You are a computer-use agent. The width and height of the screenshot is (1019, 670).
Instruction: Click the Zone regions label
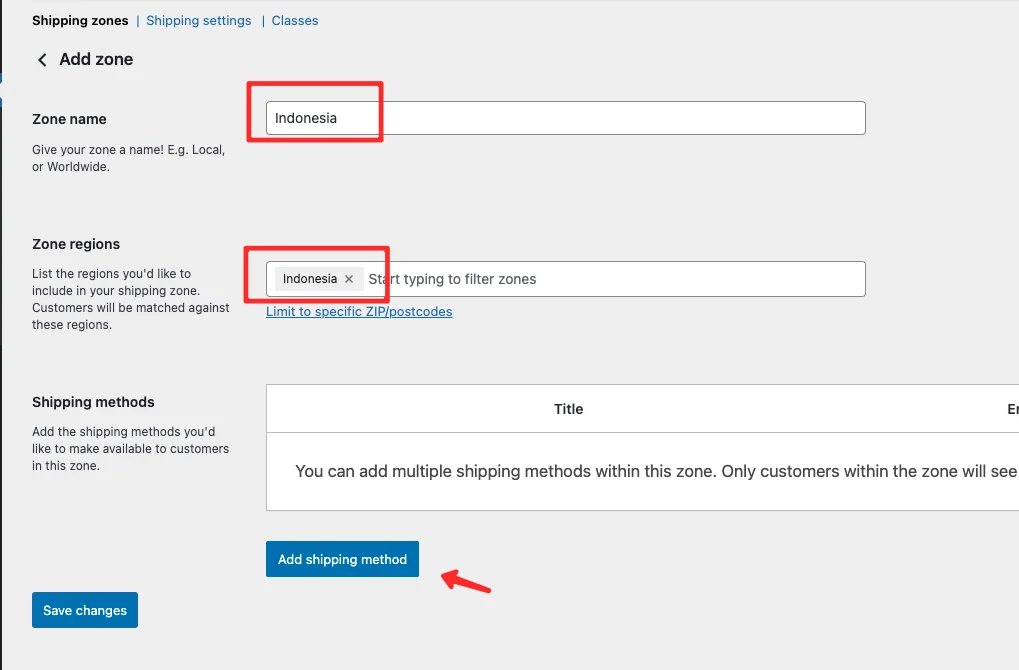76,244
